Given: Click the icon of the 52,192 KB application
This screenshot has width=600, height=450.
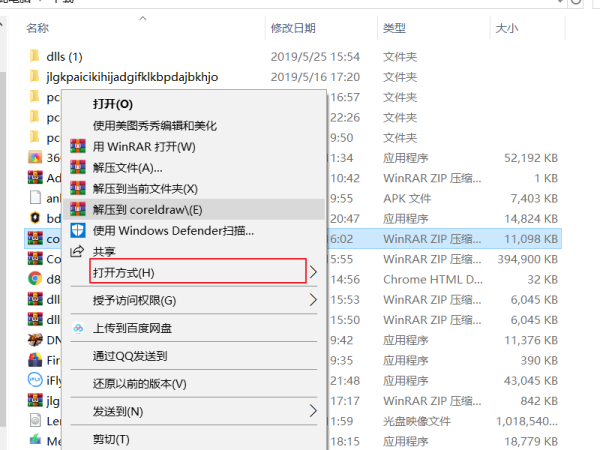Looking at the screenshot, I should pyautogui.click(x=35, y=157).
